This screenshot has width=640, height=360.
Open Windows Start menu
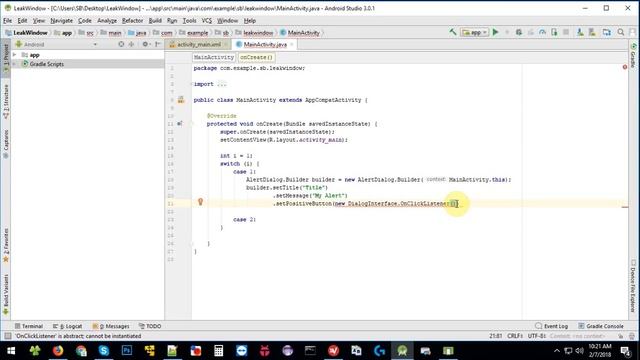coord(11,351)
